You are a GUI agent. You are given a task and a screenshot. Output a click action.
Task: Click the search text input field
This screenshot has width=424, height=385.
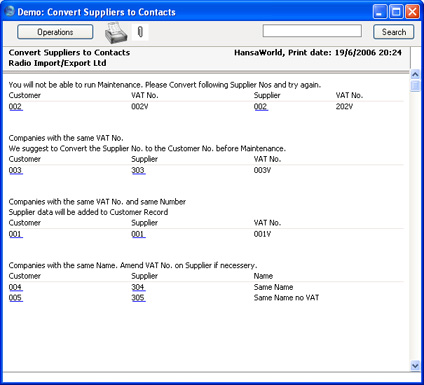pyautogui.click(x=312, y=31)
